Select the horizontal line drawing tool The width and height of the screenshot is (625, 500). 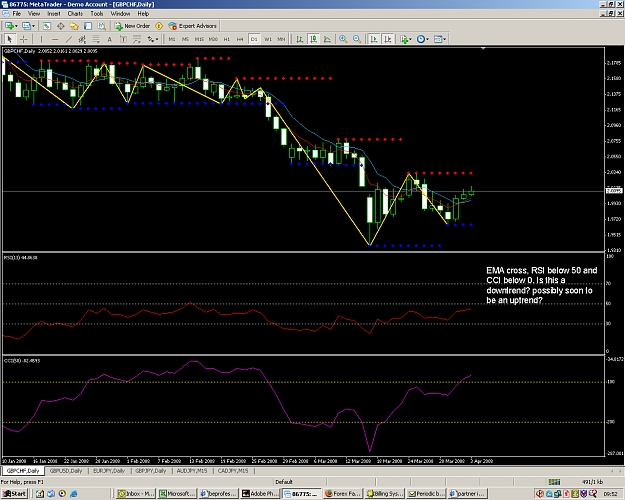pos(55,39)
